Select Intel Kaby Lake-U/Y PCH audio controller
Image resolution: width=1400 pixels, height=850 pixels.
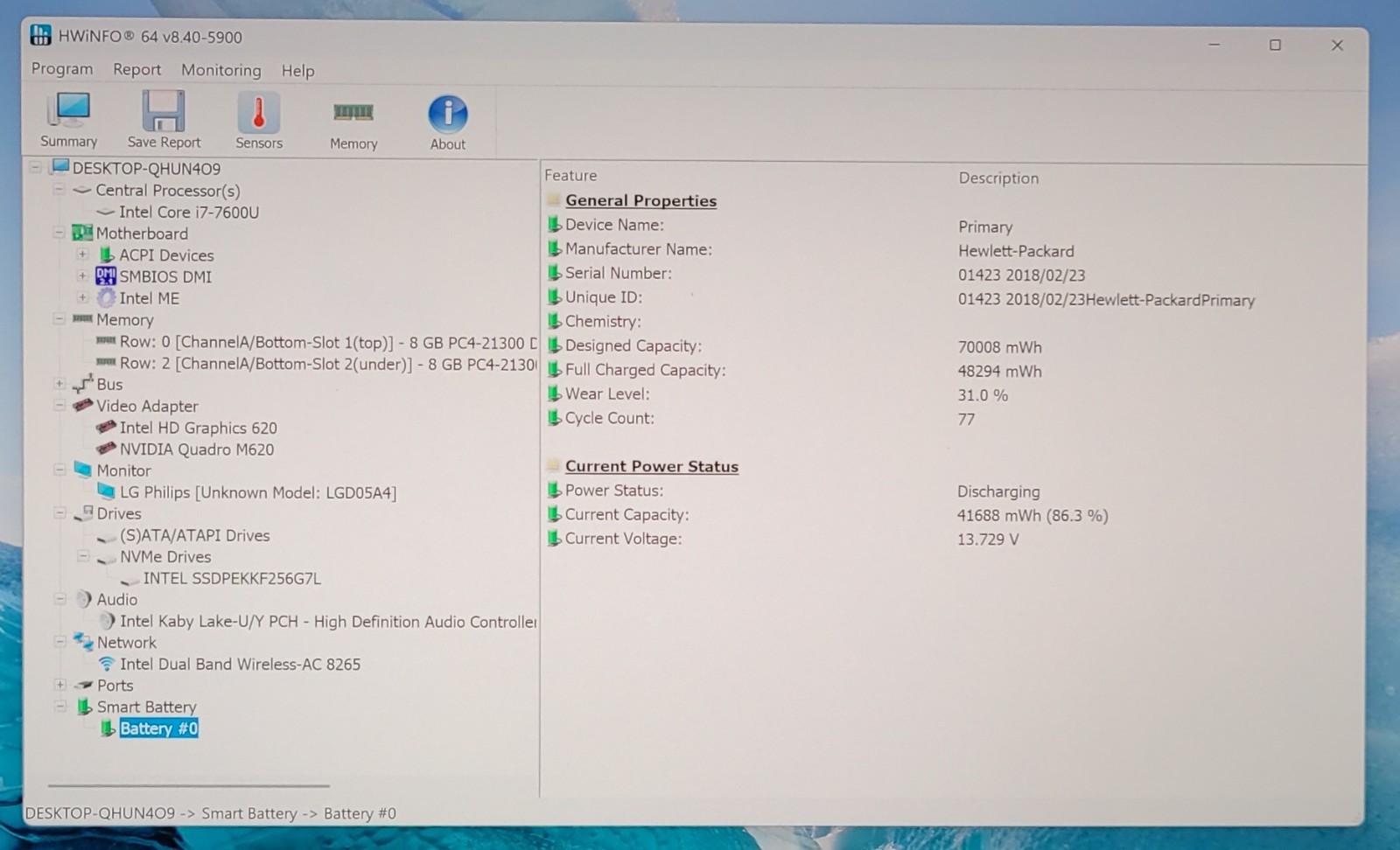tap(328, 621)
